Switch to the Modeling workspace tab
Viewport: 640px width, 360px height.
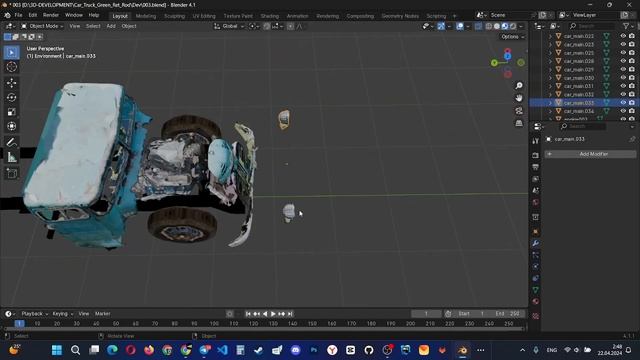[x=146, y=16]
